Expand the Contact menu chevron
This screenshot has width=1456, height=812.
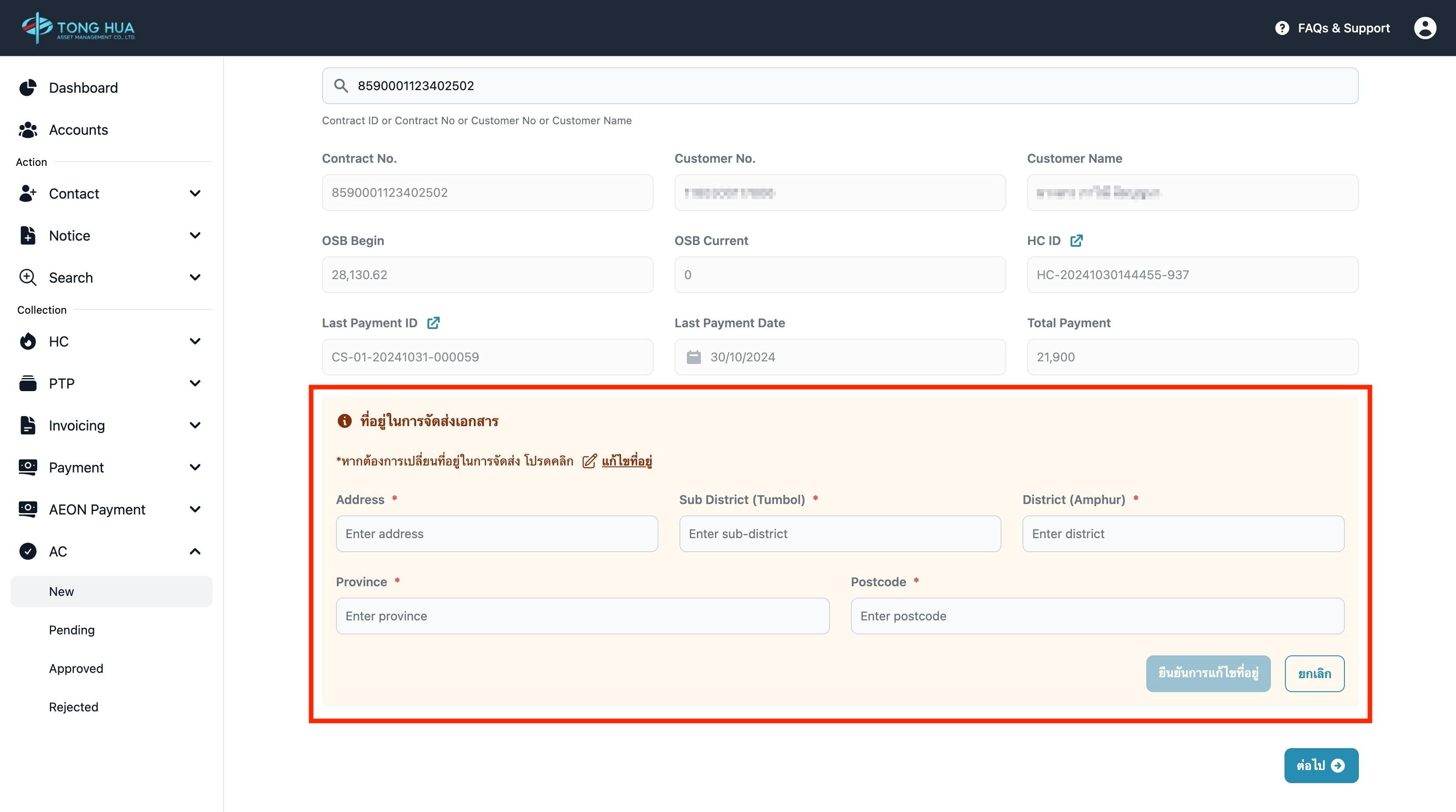pyautogui.click(x=195, y=194)
